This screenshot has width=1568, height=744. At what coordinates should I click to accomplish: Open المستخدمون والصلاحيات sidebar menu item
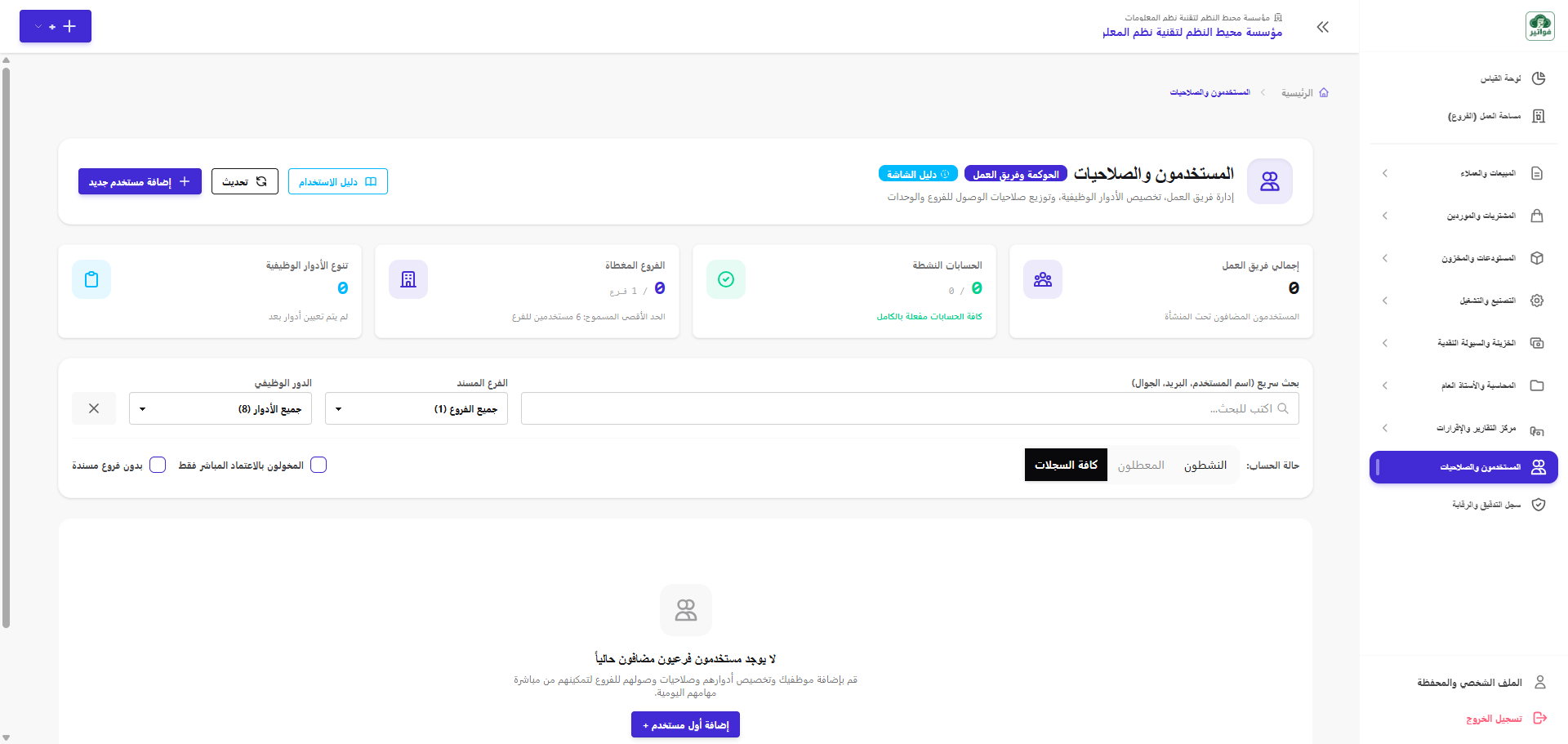coord(1463,467)
